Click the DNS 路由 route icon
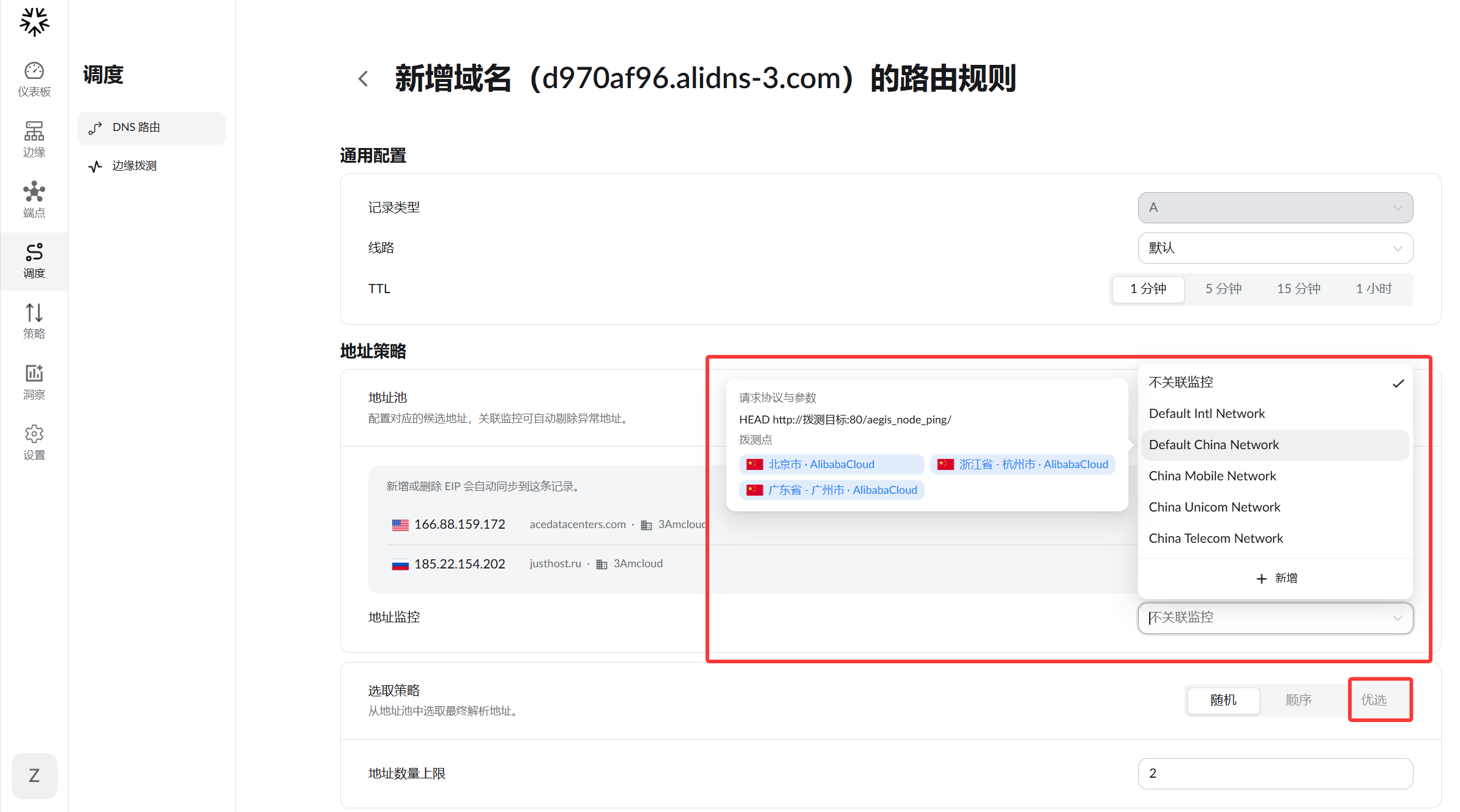 pyautogui.click(x=95, y=128)
